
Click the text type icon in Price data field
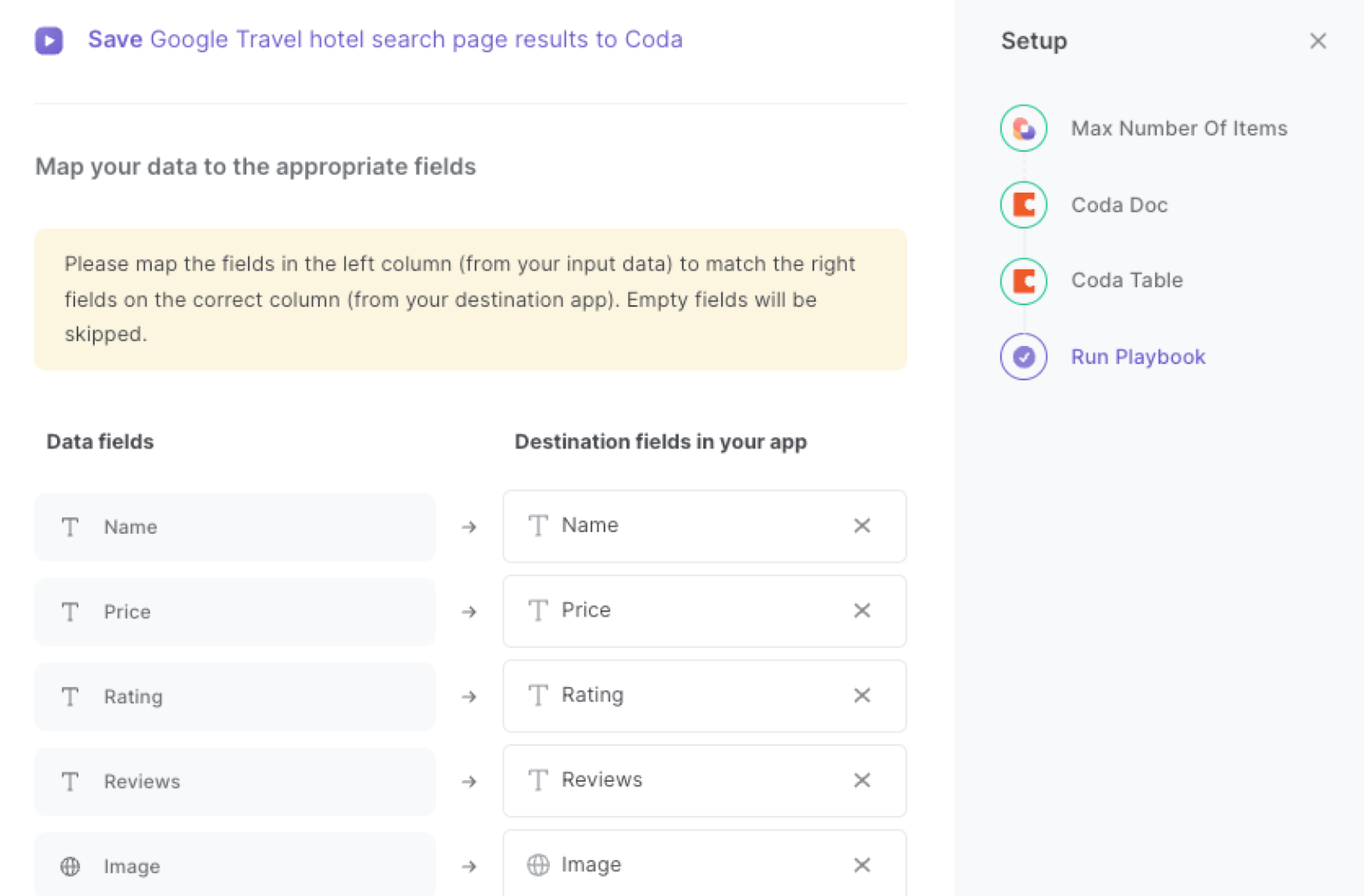point(70,611)
